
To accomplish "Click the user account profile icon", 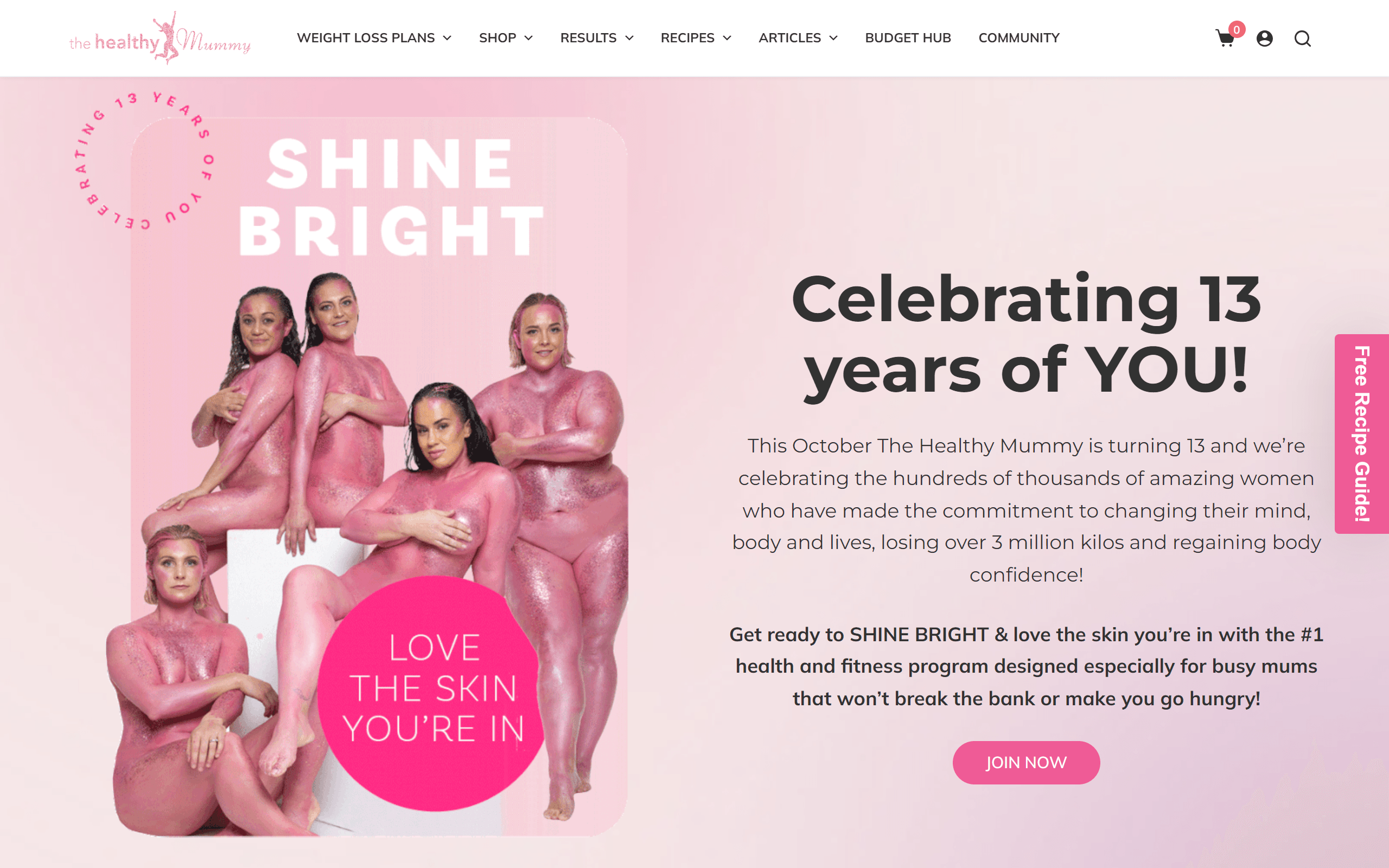I will pyautogui.click(x=1264, y=39).
